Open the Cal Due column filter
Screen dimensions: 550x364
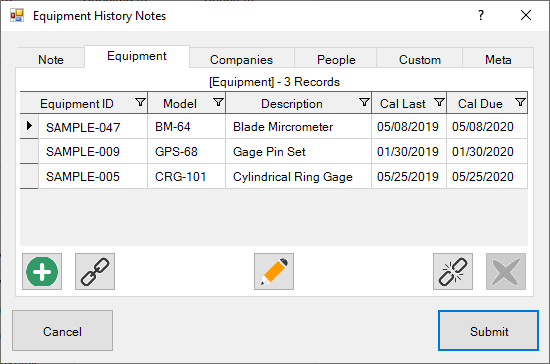click(x=520, y=102)
